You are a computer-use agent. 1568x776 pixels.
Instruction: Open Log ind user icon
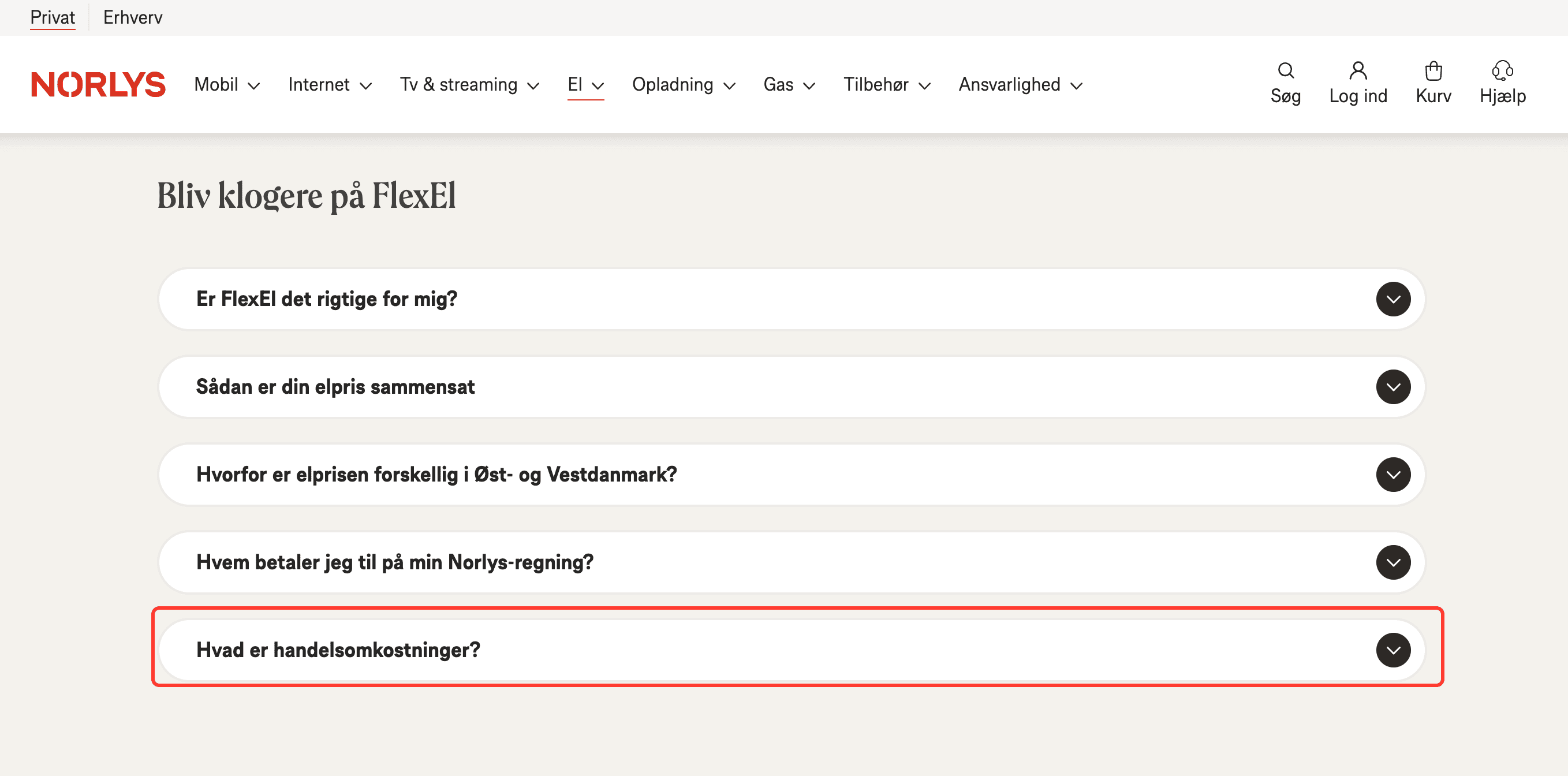click(x=1357, y=71)
